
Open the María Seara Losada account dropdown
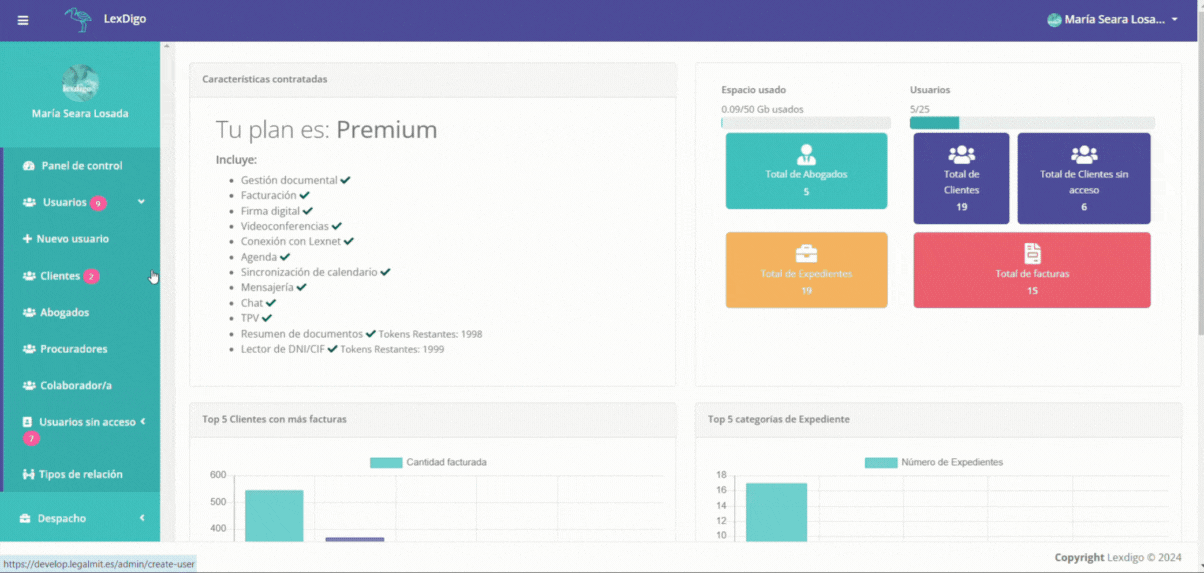click(x=1112, y=20)
